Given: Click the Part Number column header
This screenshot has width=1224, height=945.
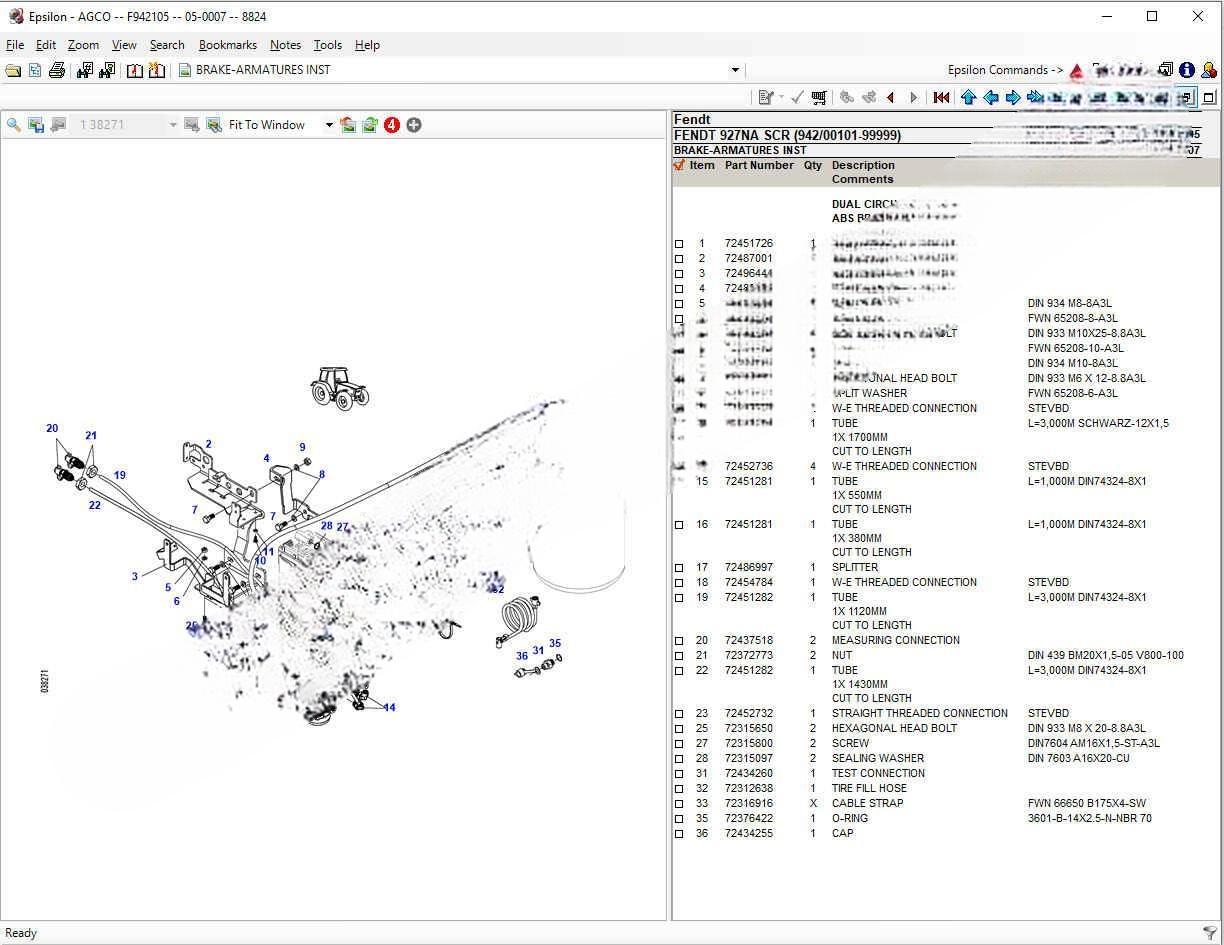Looking at the screenshot, I should pos(759,166).
